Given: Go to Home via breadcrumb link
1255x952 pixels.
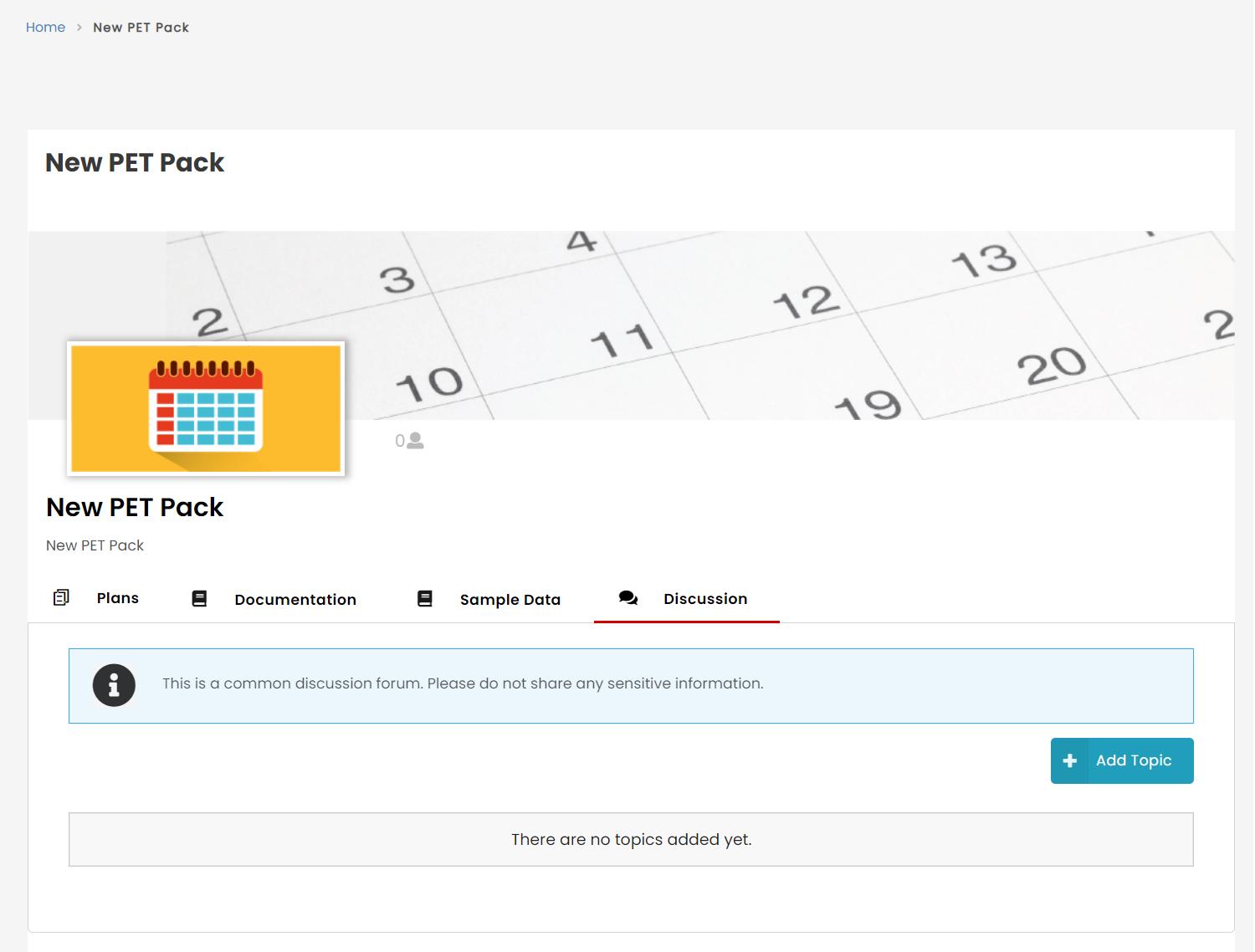Looking at the screenshot, I should pos(45,28).
